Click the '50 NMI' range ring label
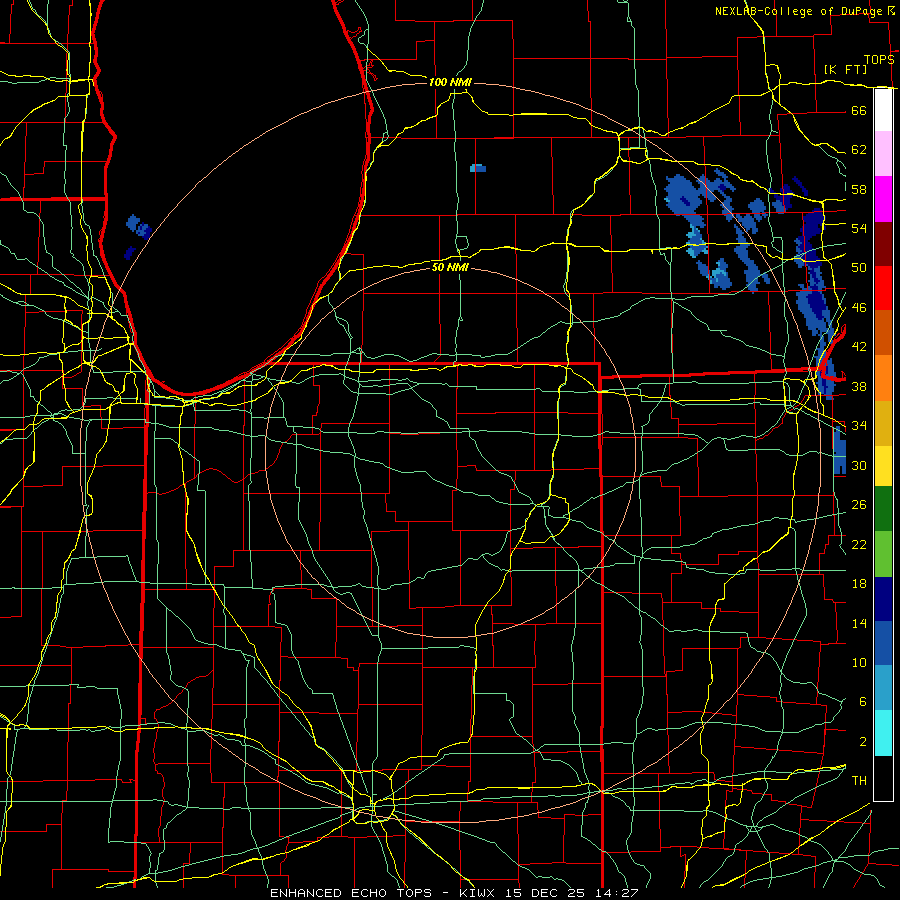900x900 pixels. (x=450, y=267)
